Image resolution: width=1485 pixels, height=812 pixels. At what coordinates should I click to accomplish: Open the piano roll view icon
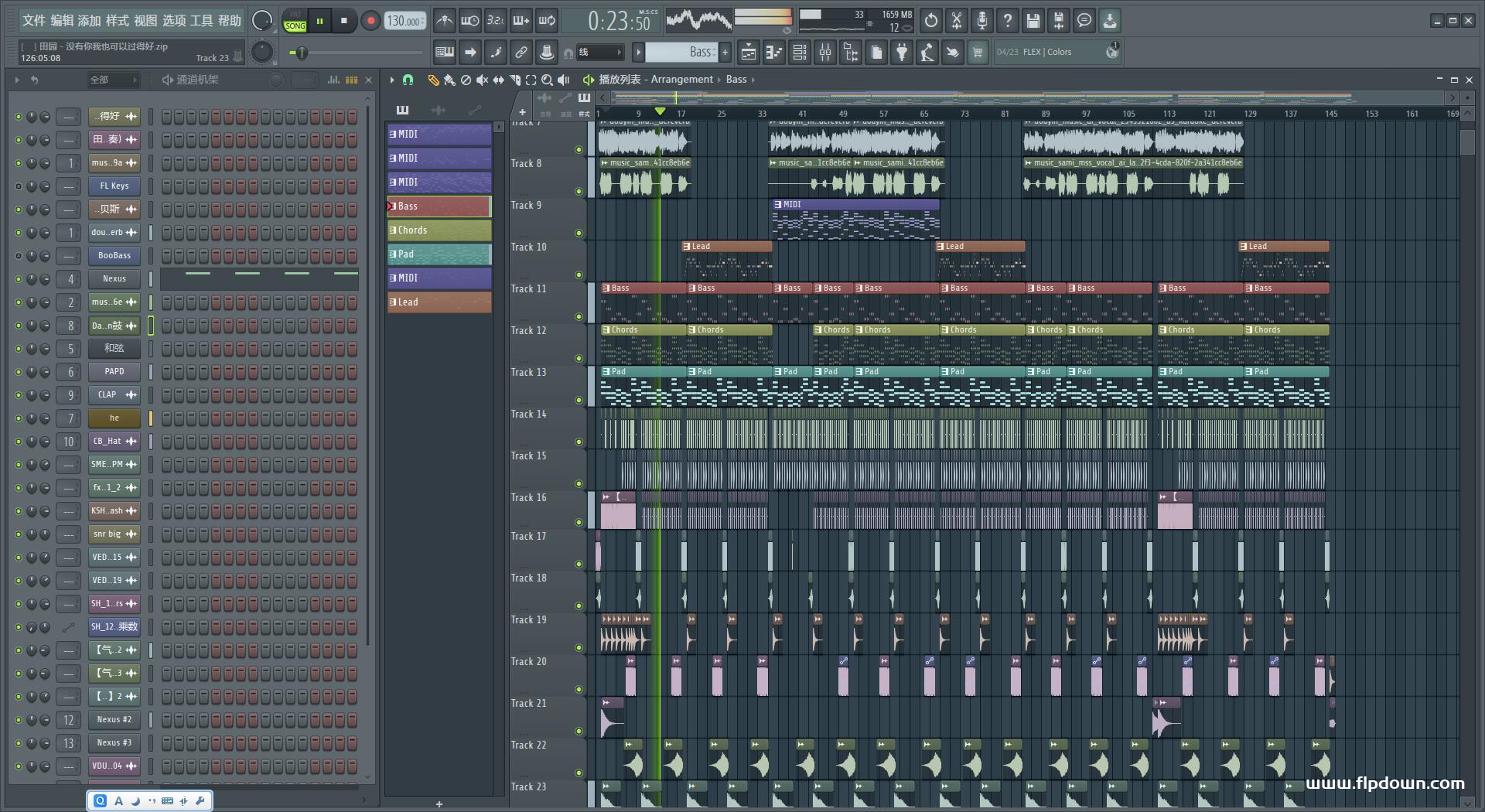pyautogui.click(x=774, y=53)
